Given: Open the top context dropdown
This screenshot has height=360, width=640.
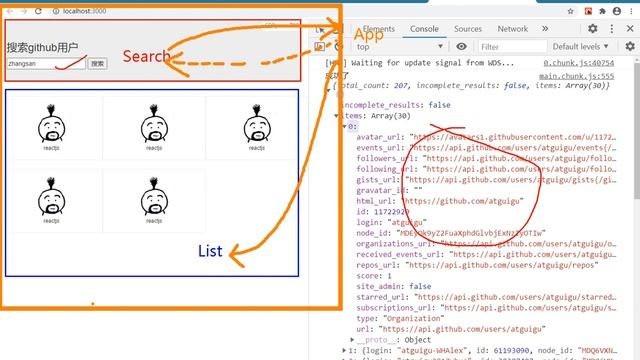Looking at the screenshot, I should pyautogui.click(x=399, y=47).
